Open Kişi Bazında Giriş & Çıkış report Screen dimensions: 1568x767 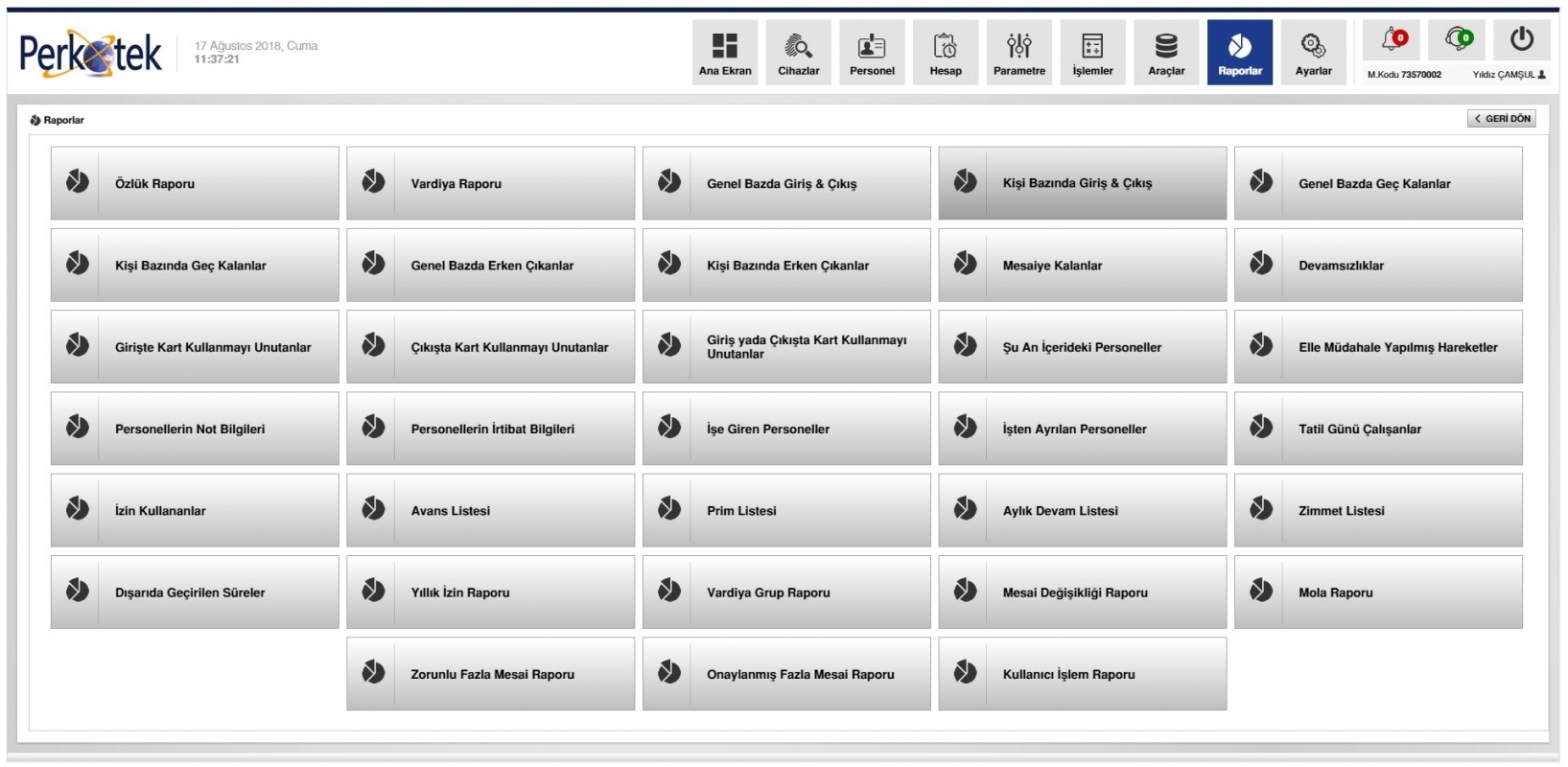1083,183
